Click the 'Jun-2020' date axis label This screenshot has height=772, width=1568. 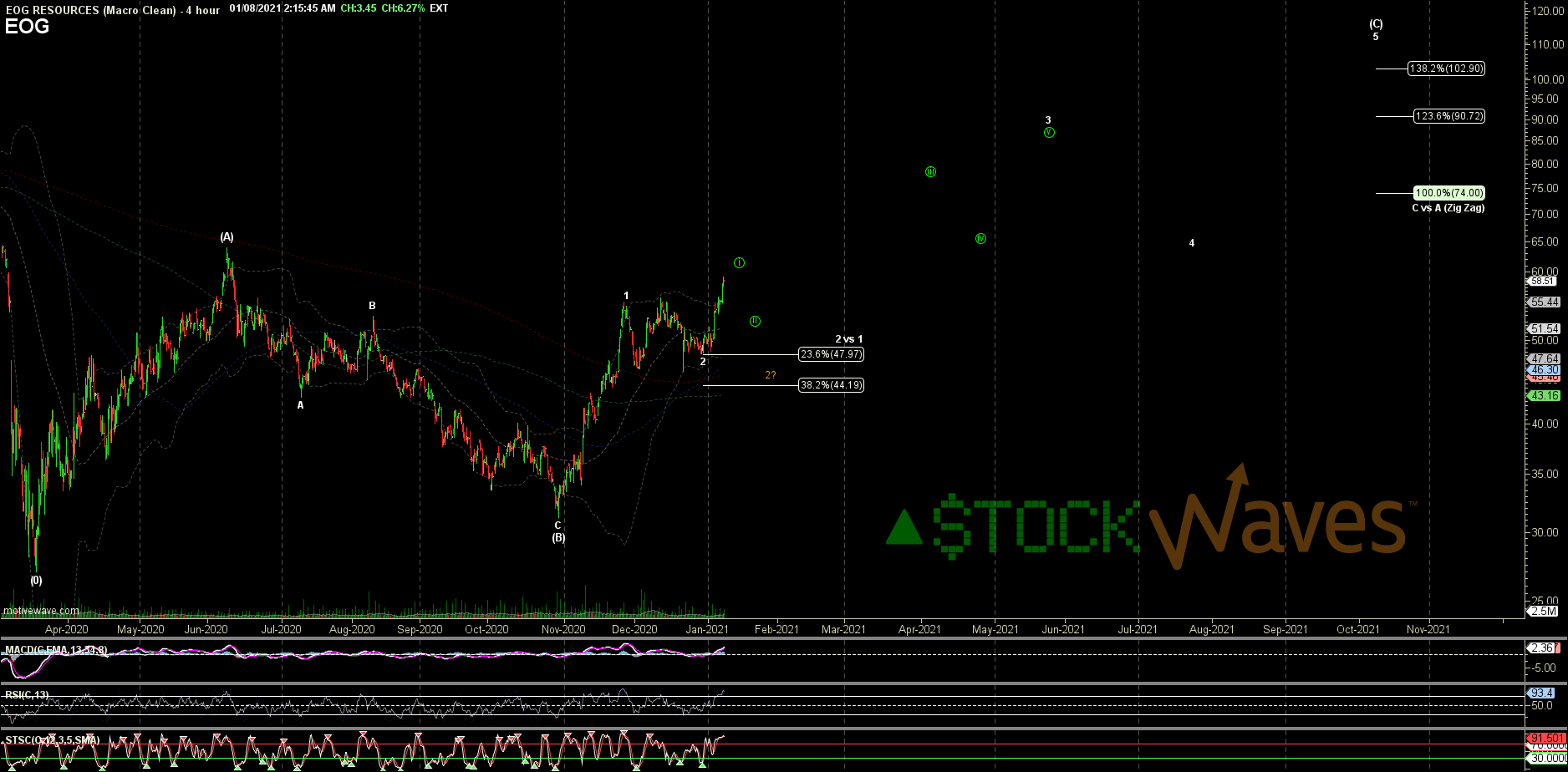[x=206, y=629]
